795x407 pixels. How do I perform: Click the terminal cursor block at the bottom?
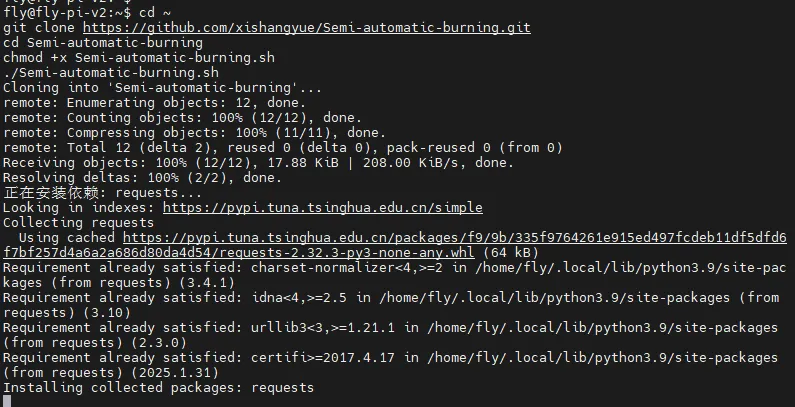click(7, 401)
